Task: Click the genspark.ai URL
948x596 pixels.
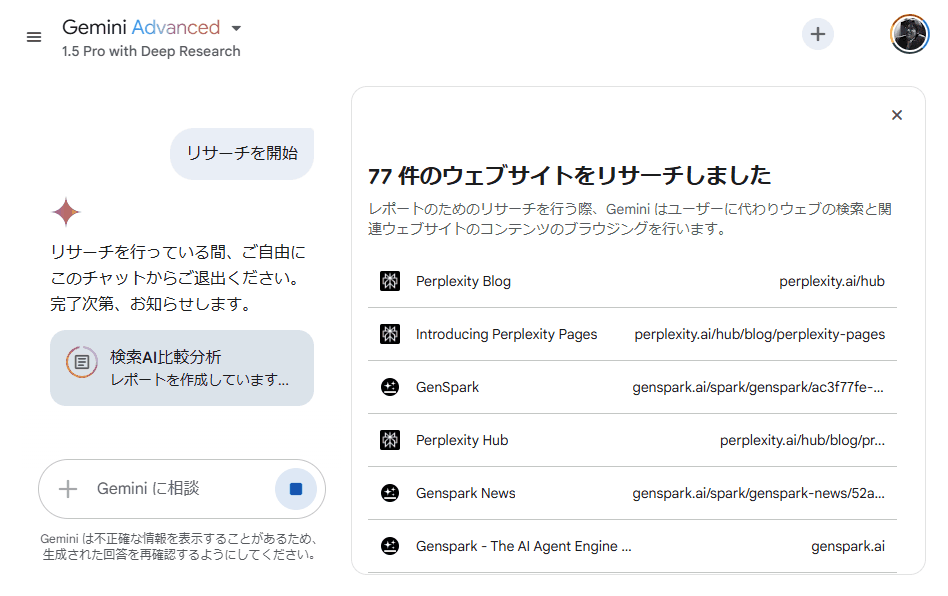Action: [848, 546]
